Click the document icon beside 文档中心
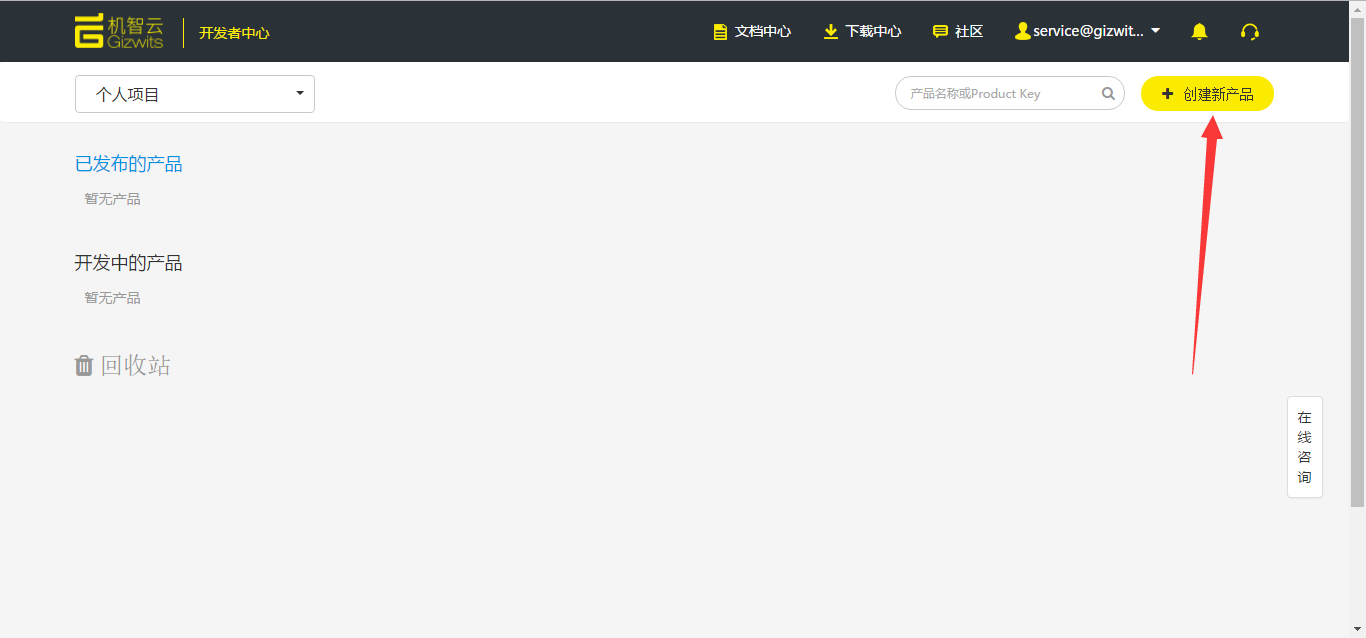This screenshot has width=1366, height=638. [720, 31]
